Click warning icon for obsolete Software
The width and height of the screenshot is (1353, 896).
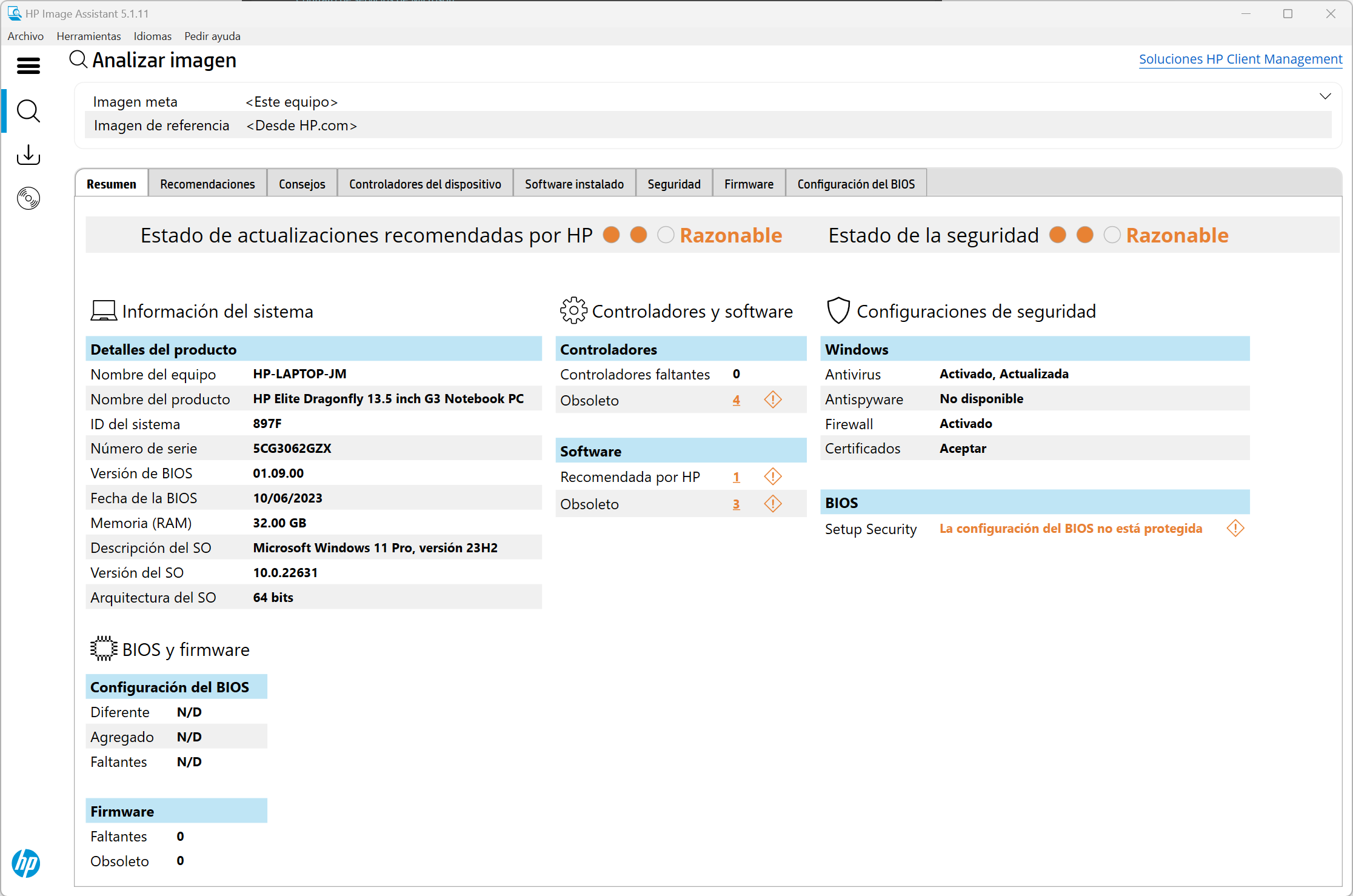pyautogui.click(x=773, y=503)
